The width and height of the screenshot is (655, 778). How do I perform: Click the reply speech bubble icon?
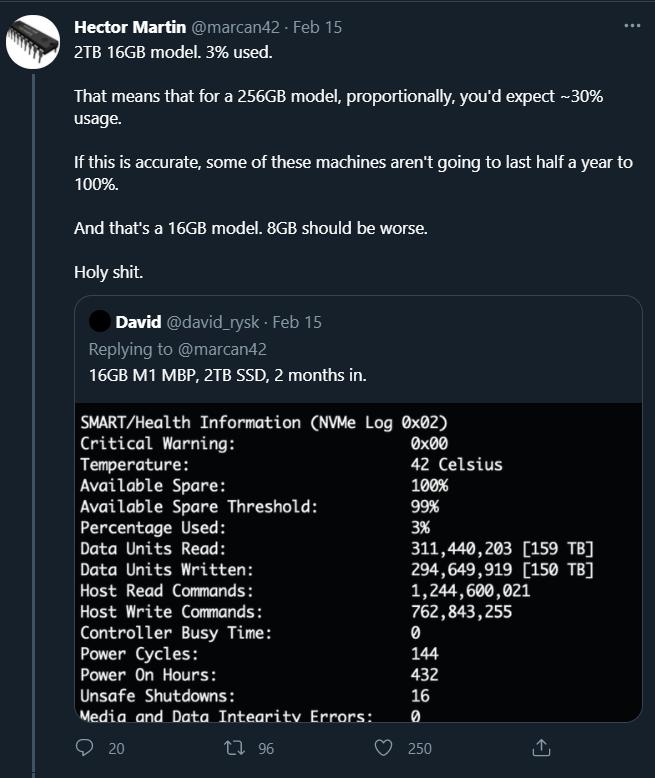pos(85,747)
